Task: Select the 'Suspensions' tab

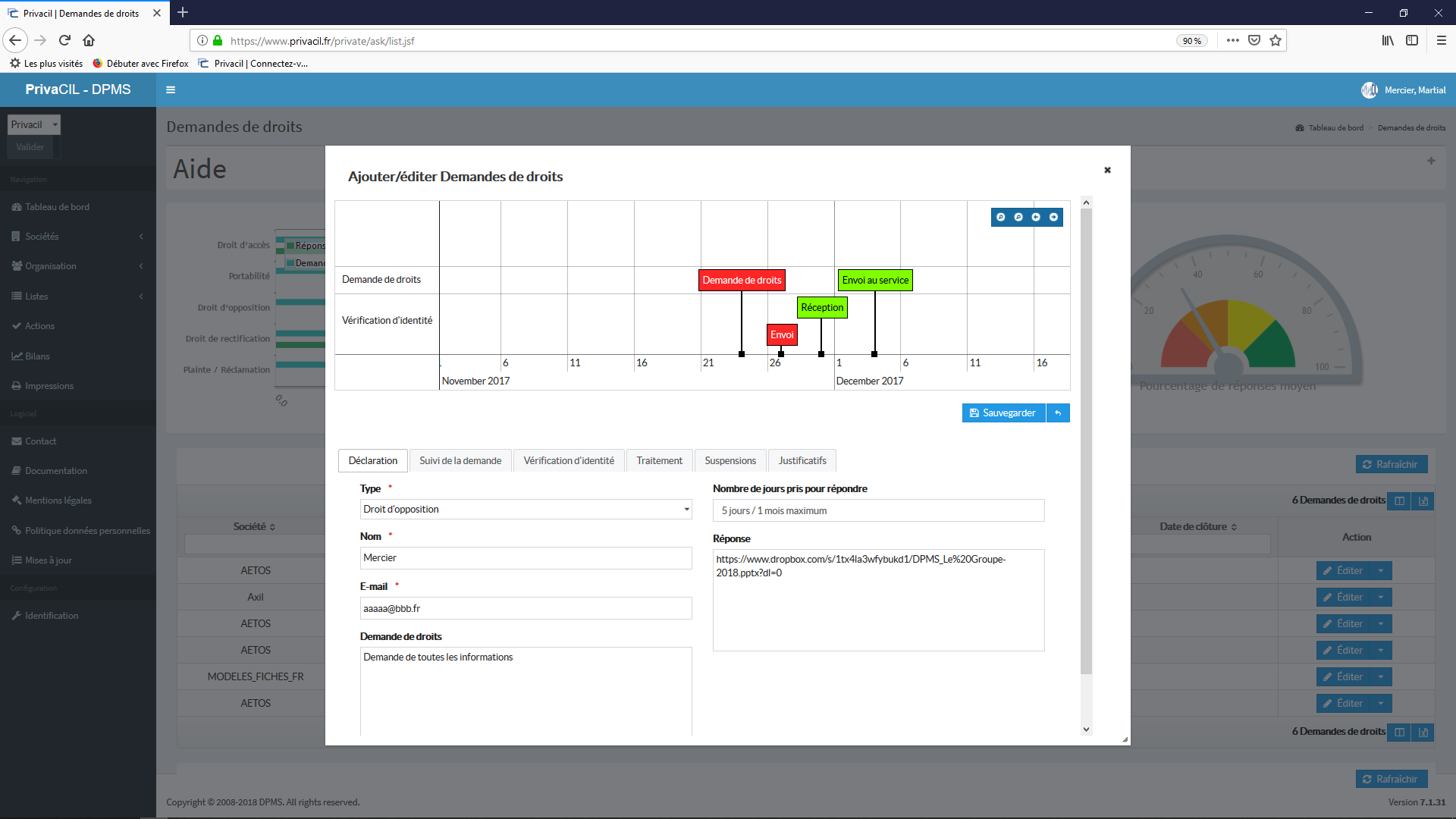Action: pos(730,459)
